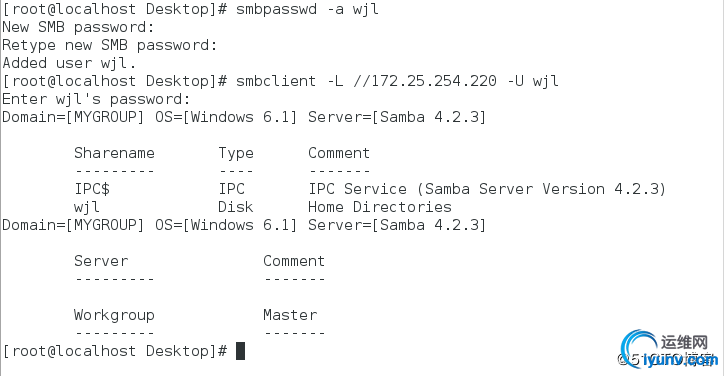Click the terminal cursor block at the last prompt
The width and height of the screenshot is (724, 376).
point(241,351)
